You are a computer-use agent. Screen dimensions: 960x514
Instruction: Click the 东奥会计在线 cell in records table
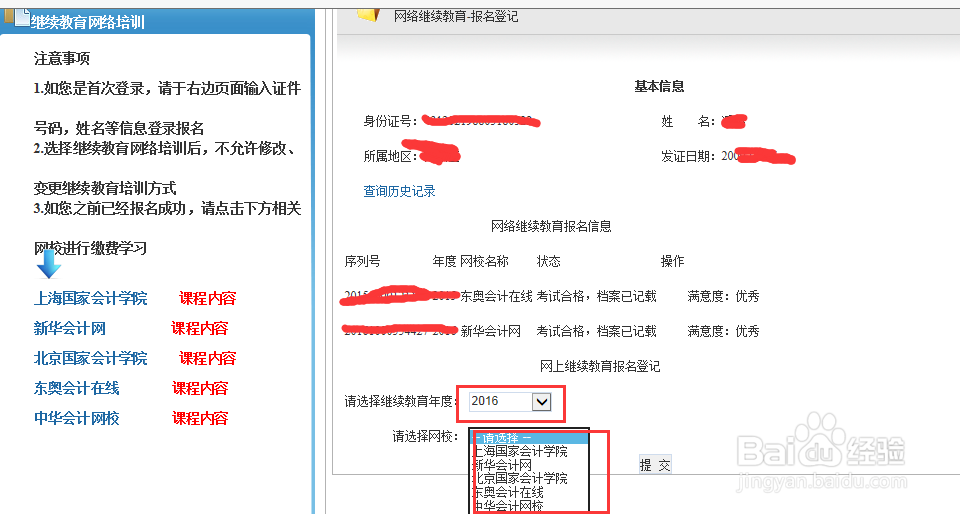(497, 296)
